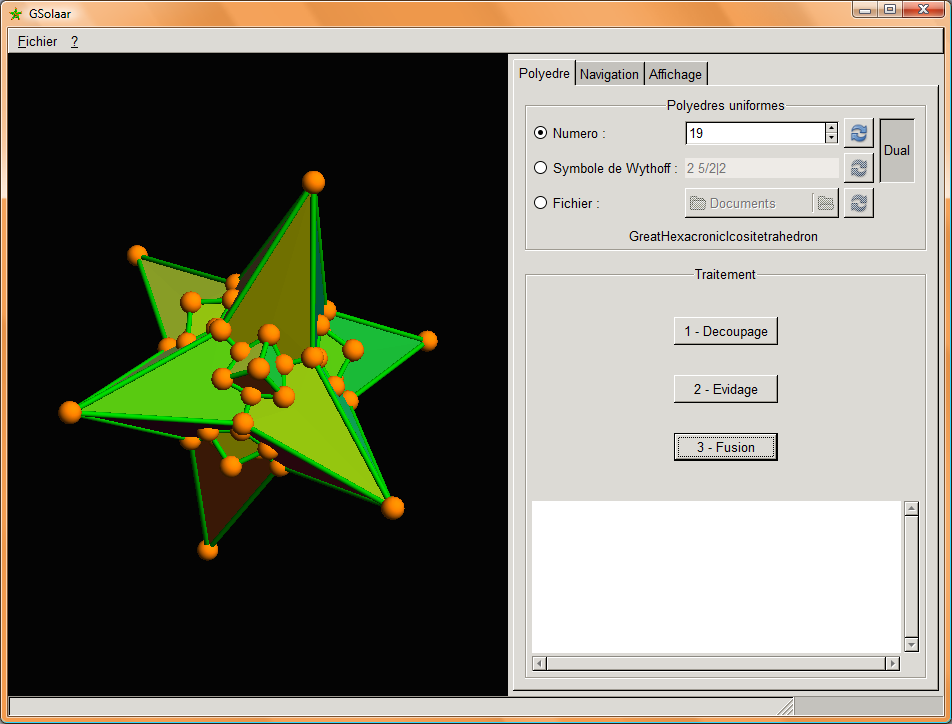Increase the polyhedron number with the up arrow

(831, 128)
